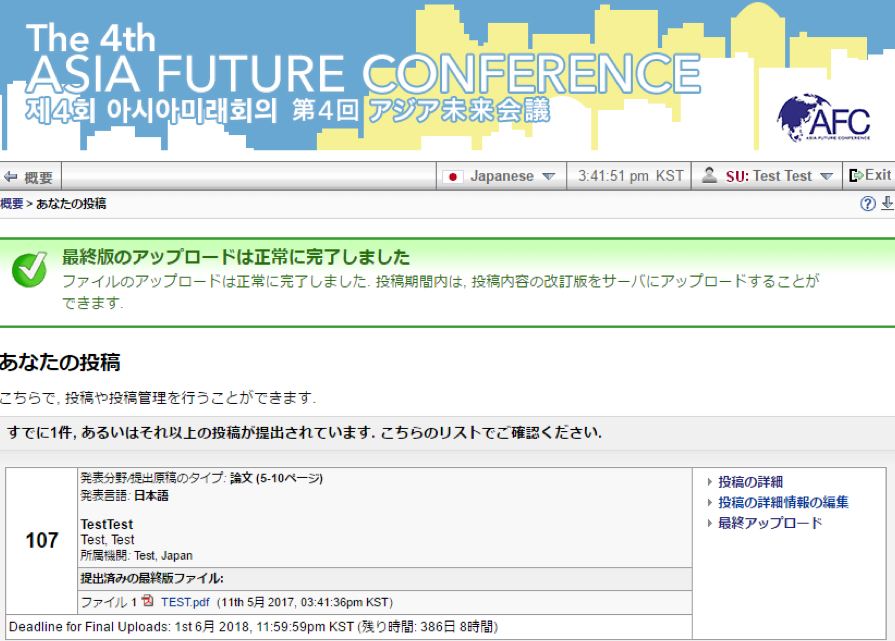The image size is (895, 641).
Task: Click 投稿の詳細情報の編集 link
Action: tap(783, 502)
